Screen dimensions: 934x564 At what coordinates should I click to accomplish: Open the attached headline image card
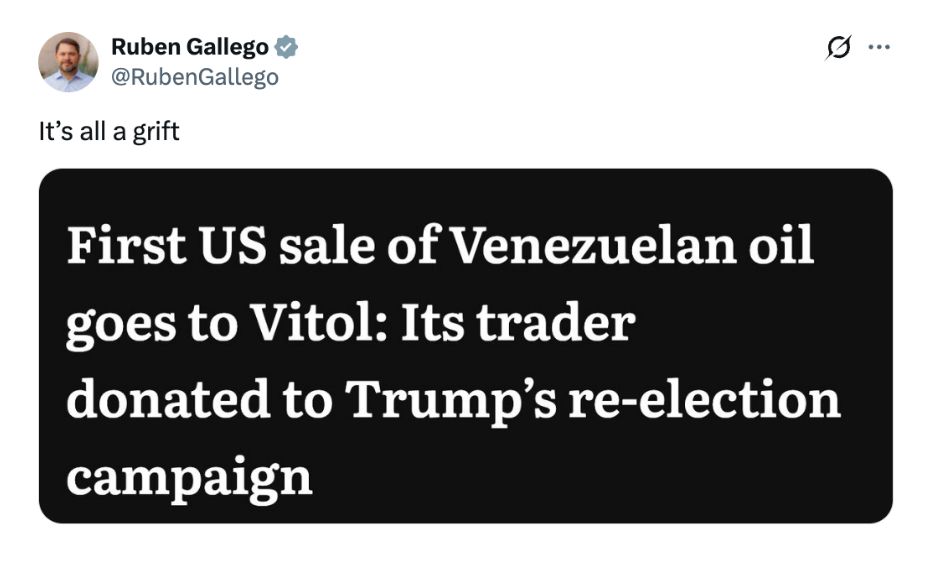tap(465, 345)
